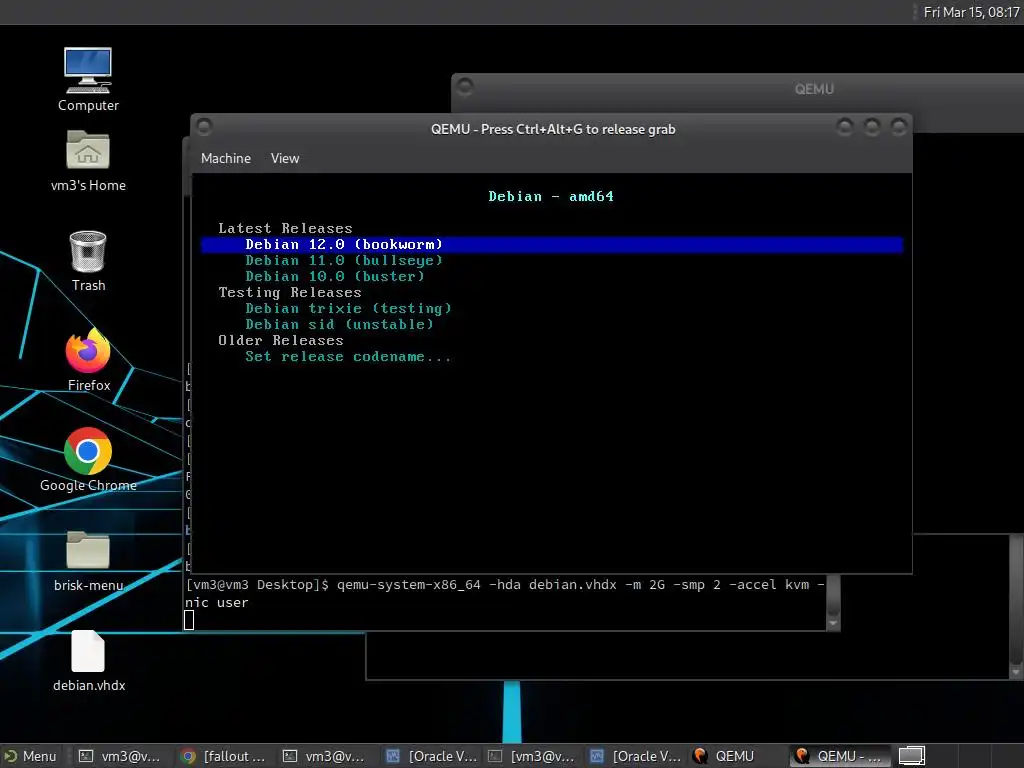Switch to first [Oracle V... taskbar item

(x=431, y=756)
